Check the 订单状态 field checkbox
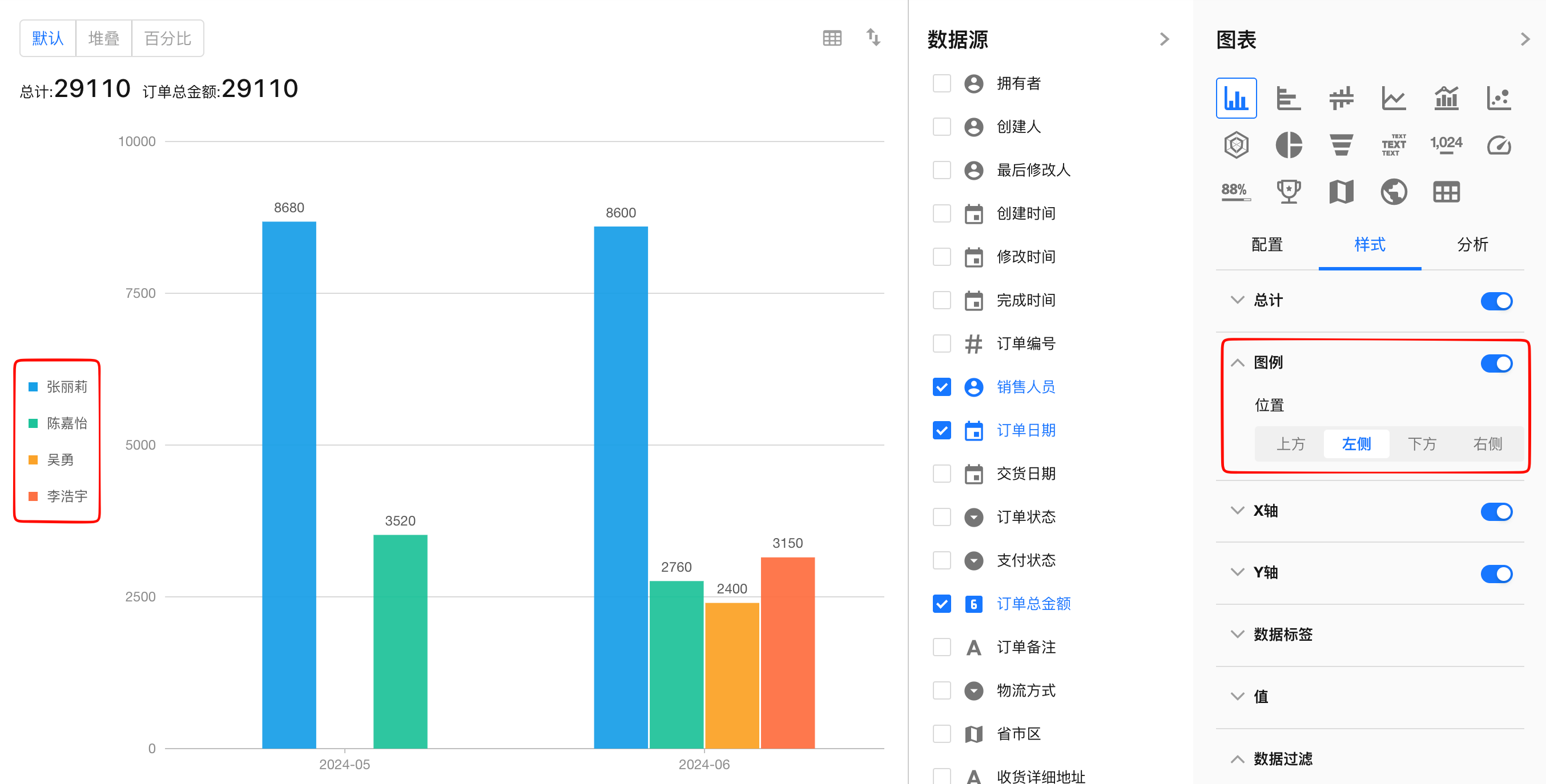This screenshot has height=784, width=1546. [941, 517]
